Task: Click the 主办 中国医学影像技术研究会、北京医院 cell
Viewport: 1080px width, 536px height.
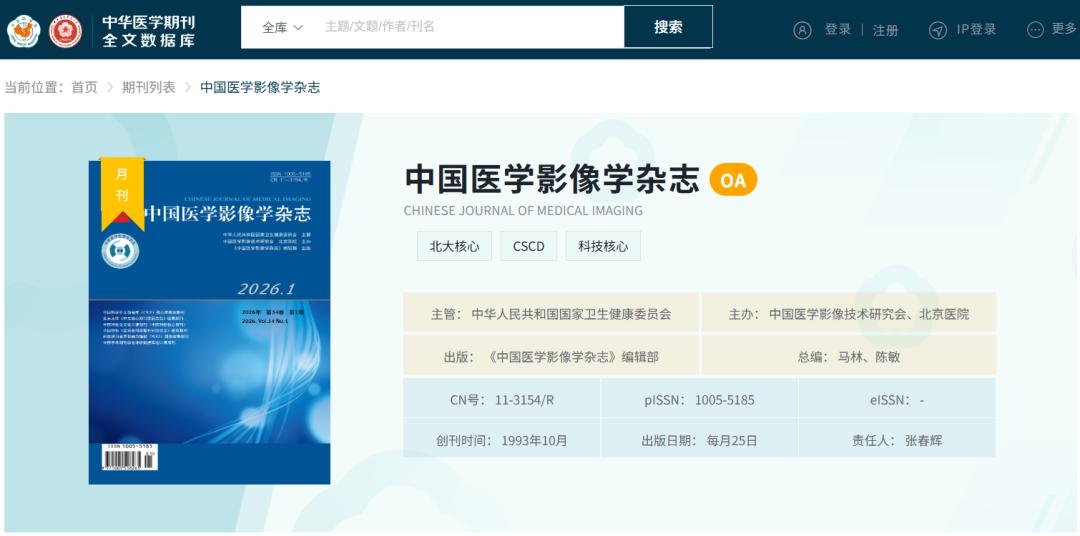Action: pos(849,314)
